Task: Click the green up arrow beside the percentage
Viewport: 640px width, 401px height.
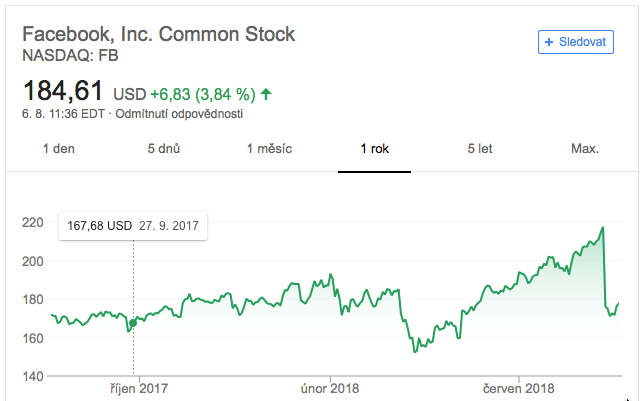Action: click(266, 94)
